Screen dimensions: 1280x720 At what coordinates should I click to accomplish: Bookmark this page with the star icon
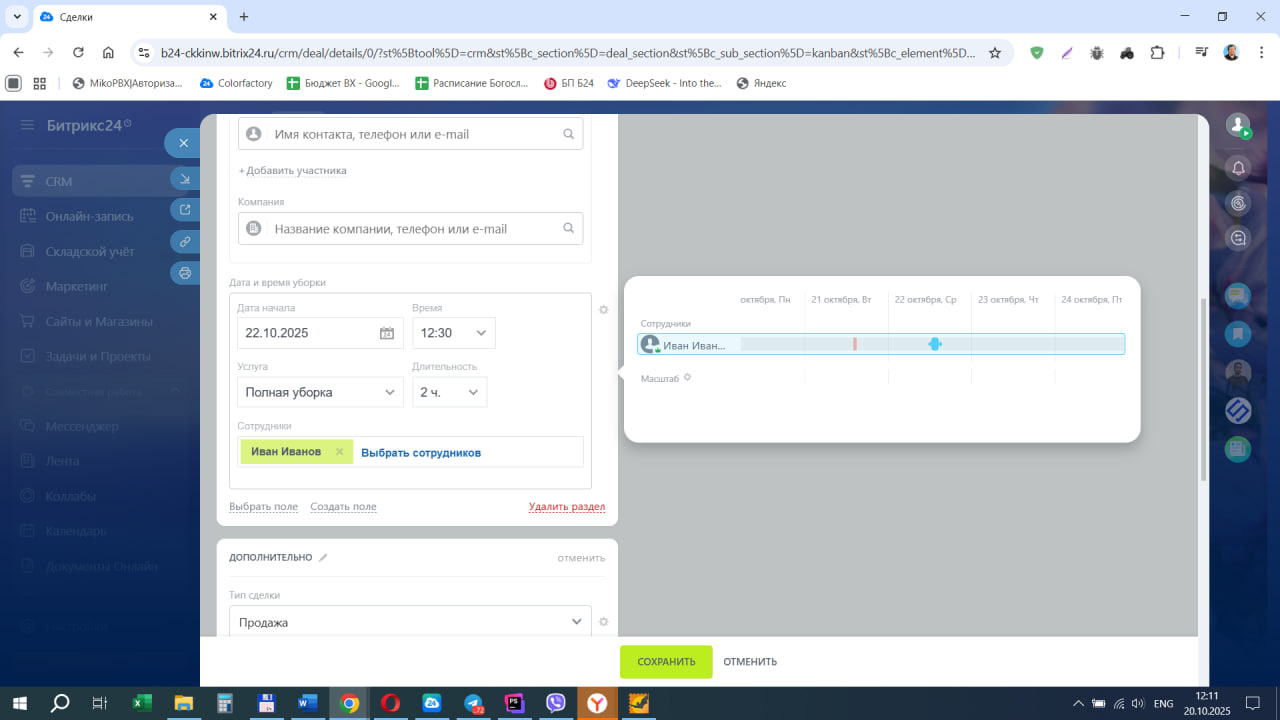pos(995,53)
